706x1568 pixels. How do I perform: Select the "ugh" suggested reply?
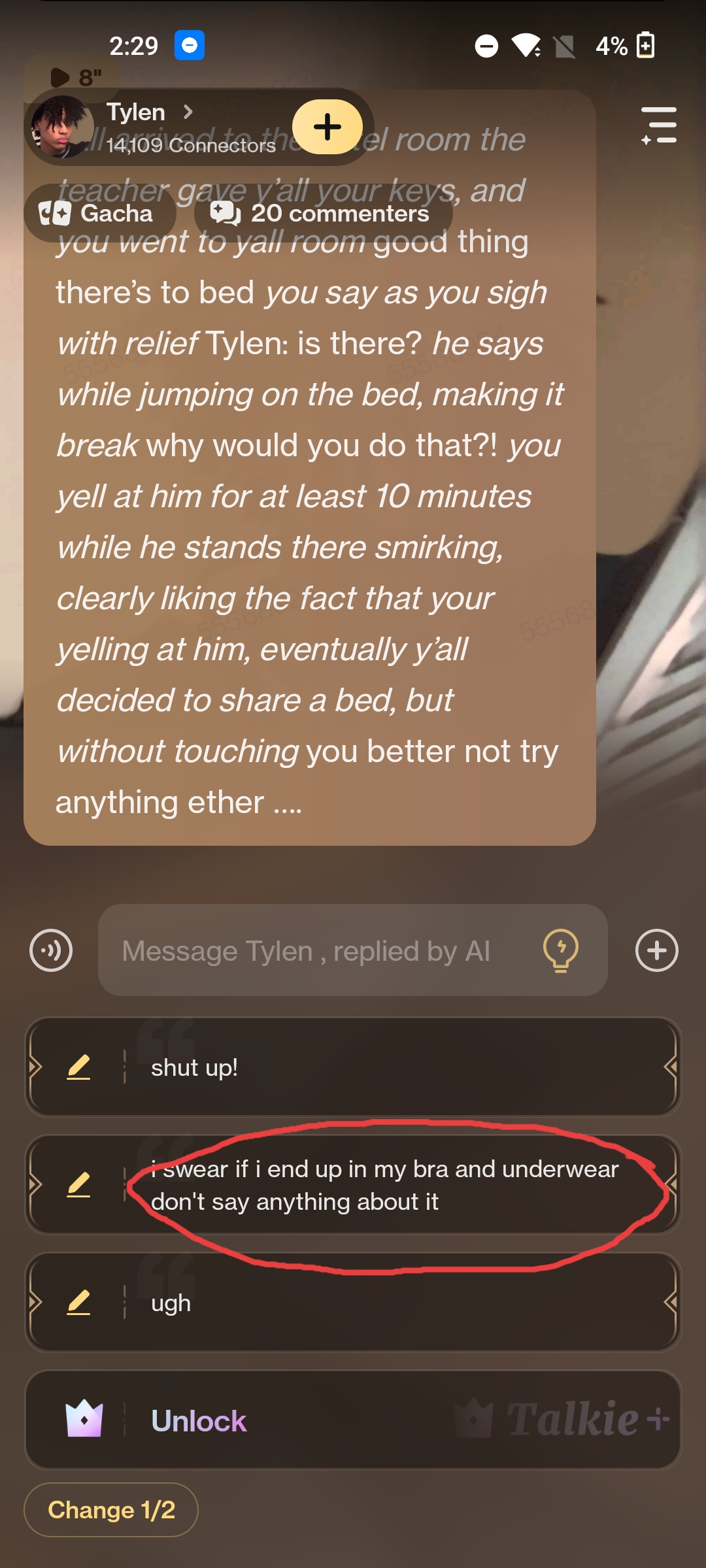(353, 1303)
